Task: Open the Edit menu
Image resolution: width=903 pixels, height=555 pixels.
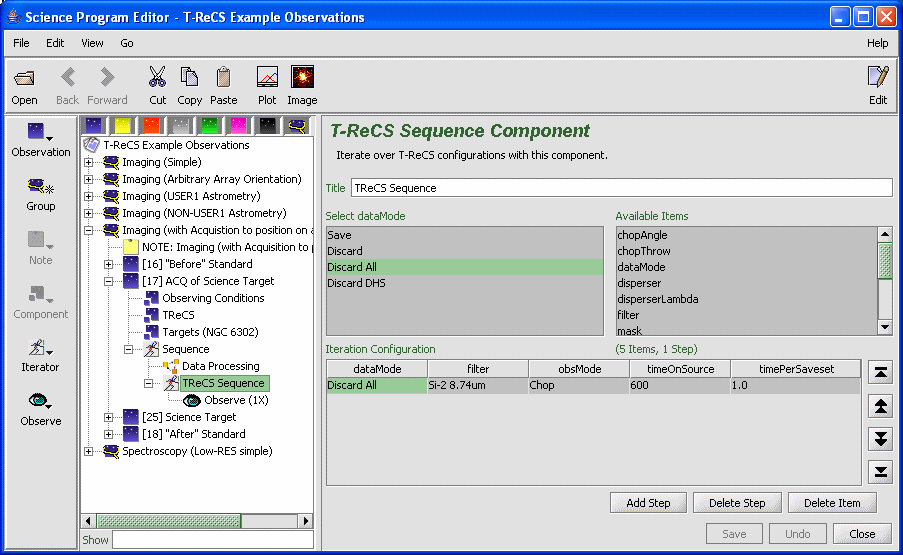Action: (55, 43)
